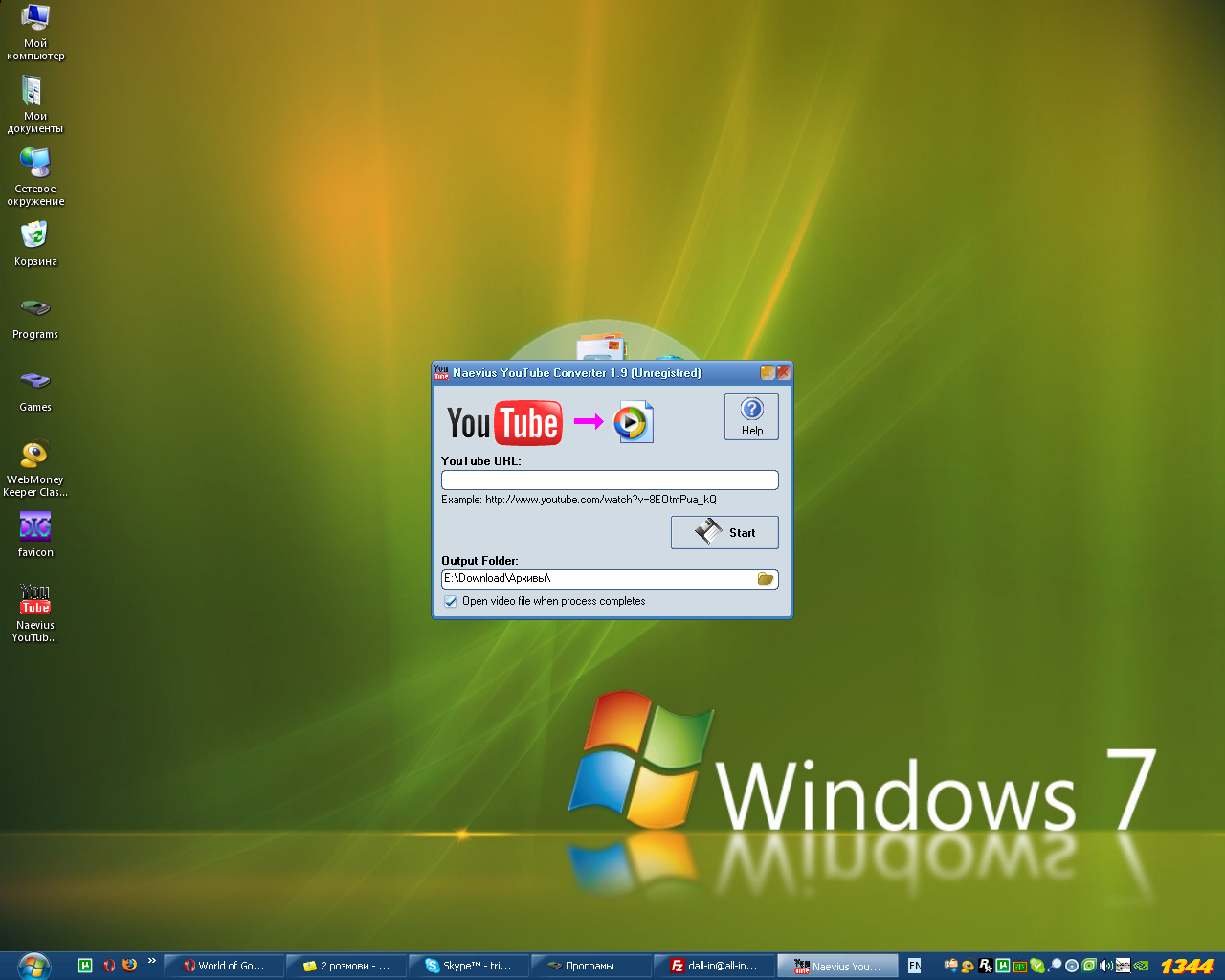The image size is (1225, 980).
Task: Click the media file icon beside arrow
Action: (x=633, y=422)
